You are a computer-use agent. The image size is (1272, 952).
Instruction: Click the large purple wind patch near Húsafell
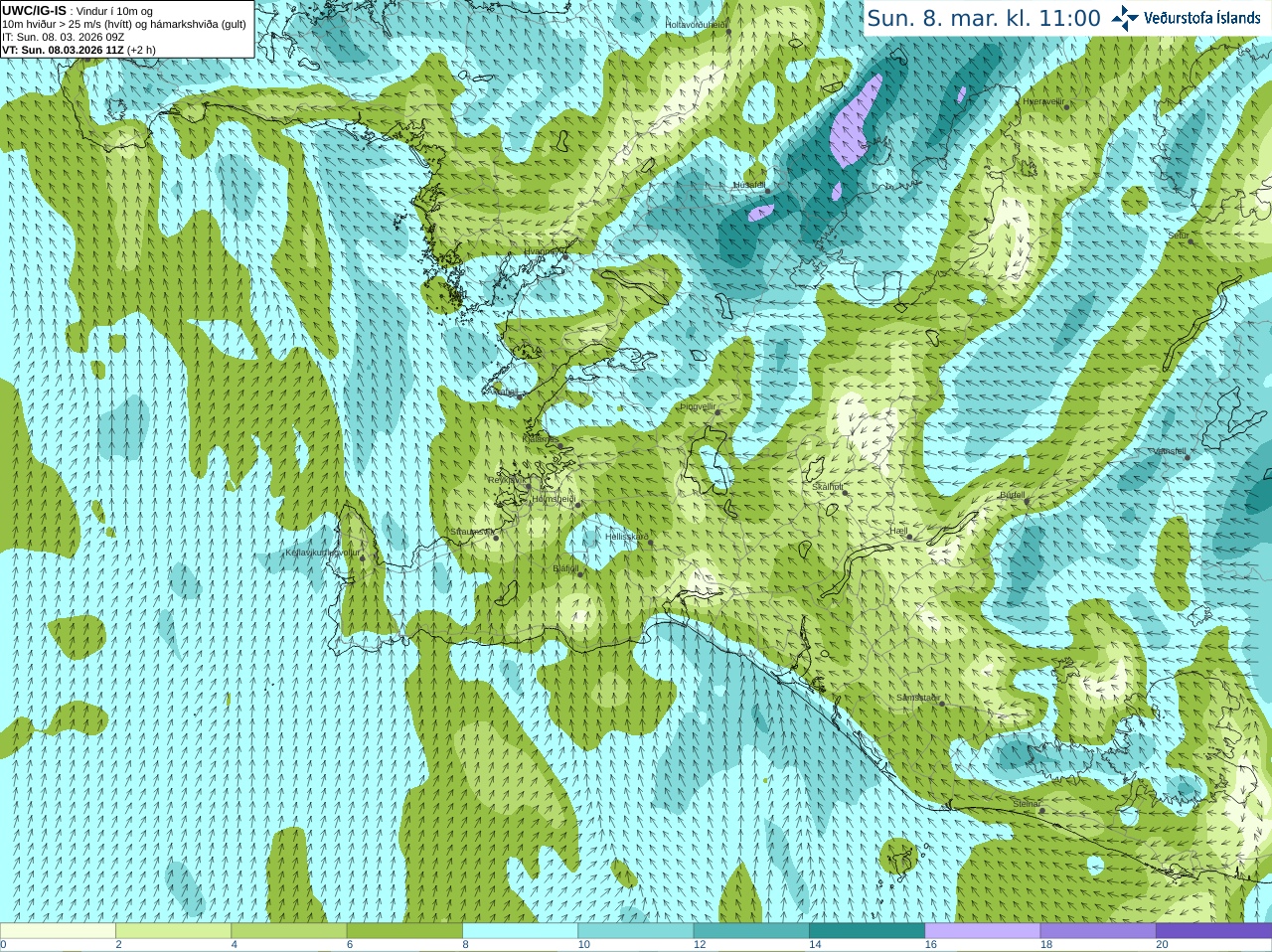pos(855,124)
